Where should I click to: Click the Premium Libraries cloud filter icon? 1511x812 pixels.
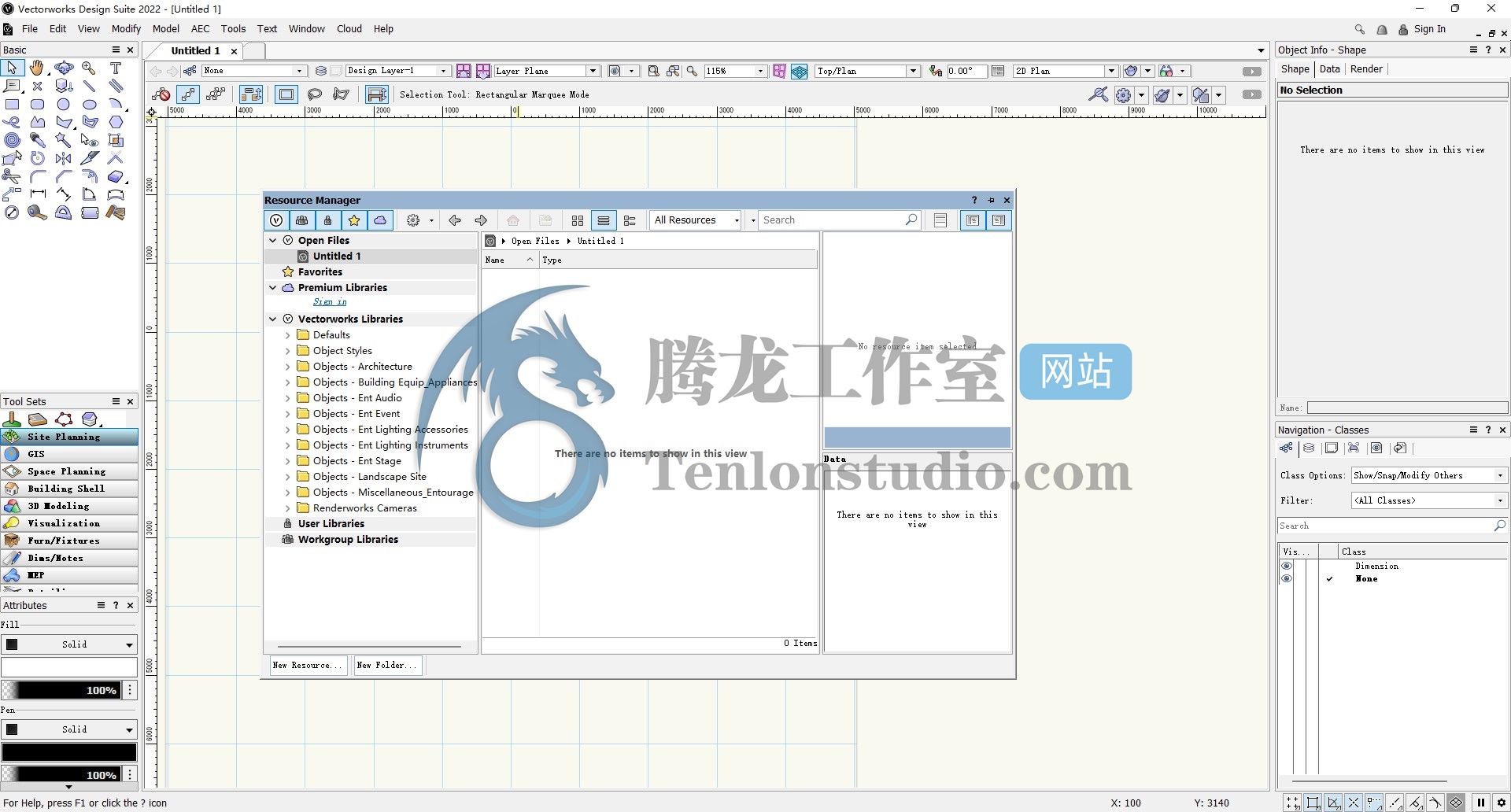click(380, 220)
